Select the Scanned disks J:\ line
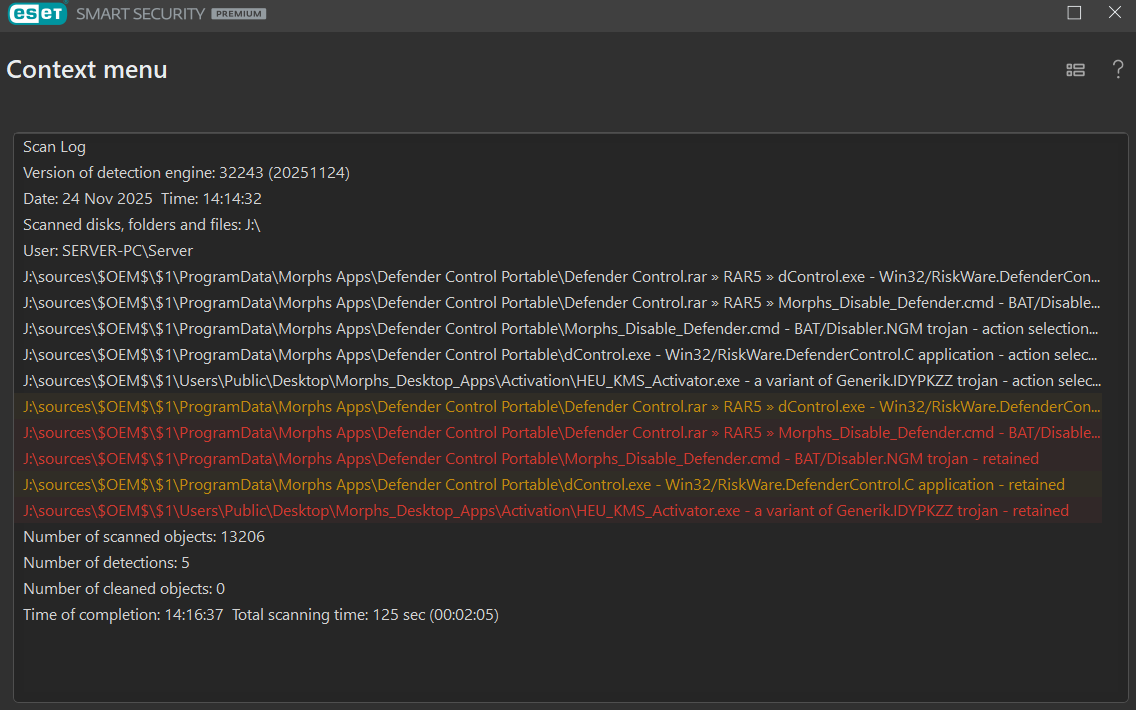1136x710 pixels. pos(141,225)
